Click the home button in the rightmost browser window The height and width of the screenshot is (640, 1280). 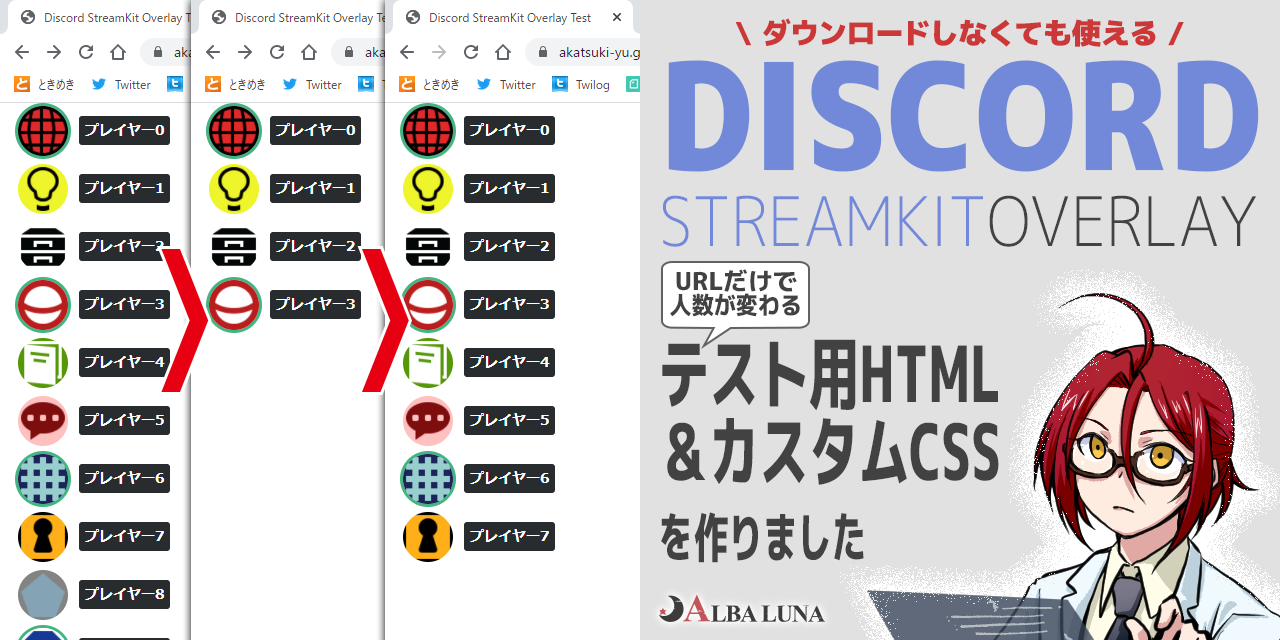pyautogui.click(x=503, y=52)
